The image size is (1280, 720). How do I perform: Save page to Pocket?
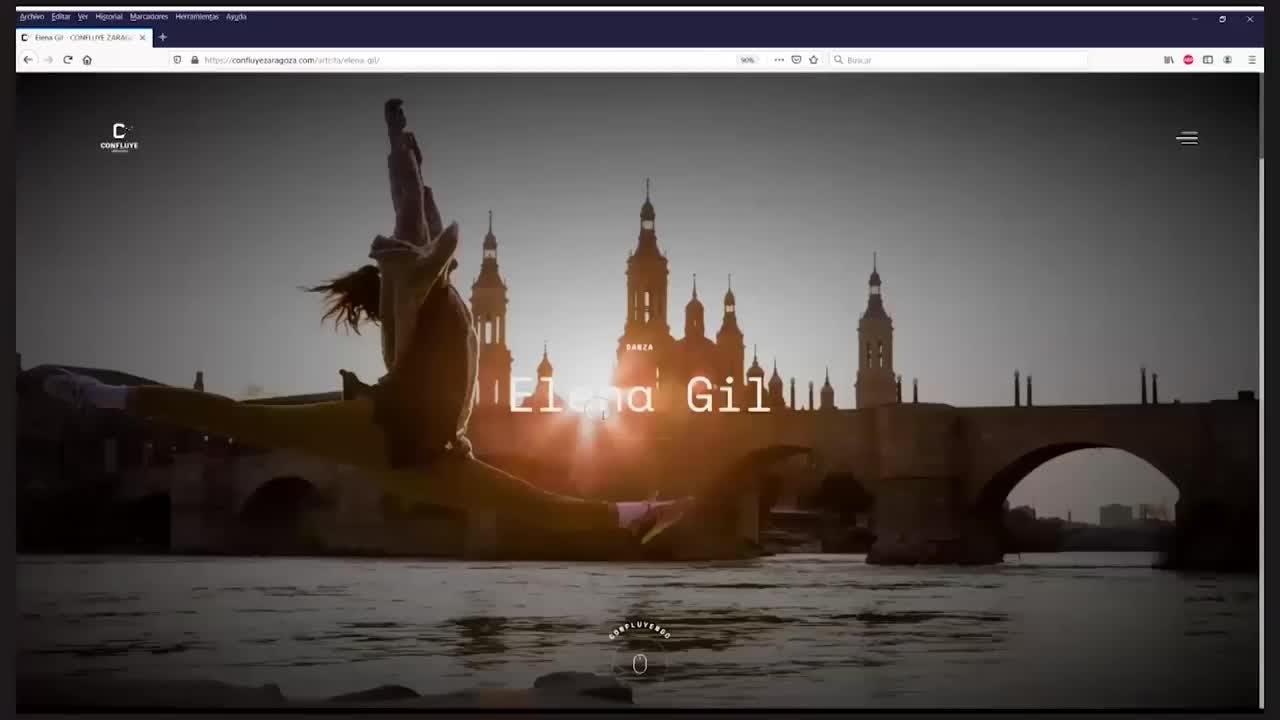(x=796, y=60)
